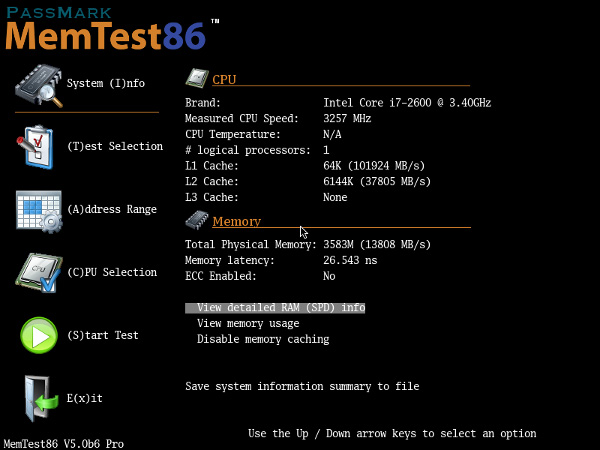Open the CPU Selection chip icon
This screenshot has height=450, width=600.
(x=39, y=272)
